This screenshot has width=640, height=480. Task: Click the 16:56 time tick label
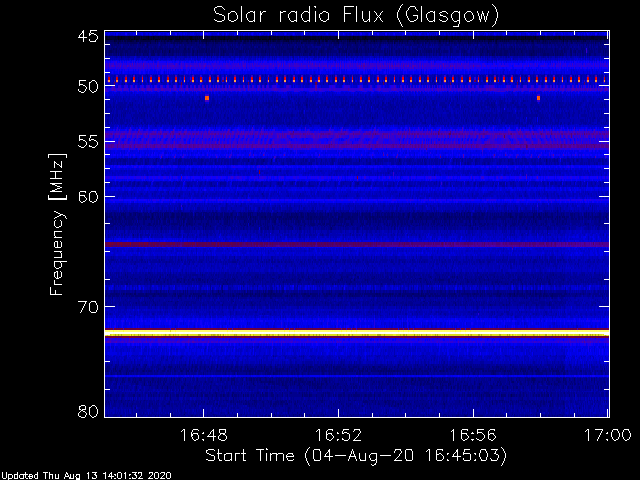[x=473, y=436]
